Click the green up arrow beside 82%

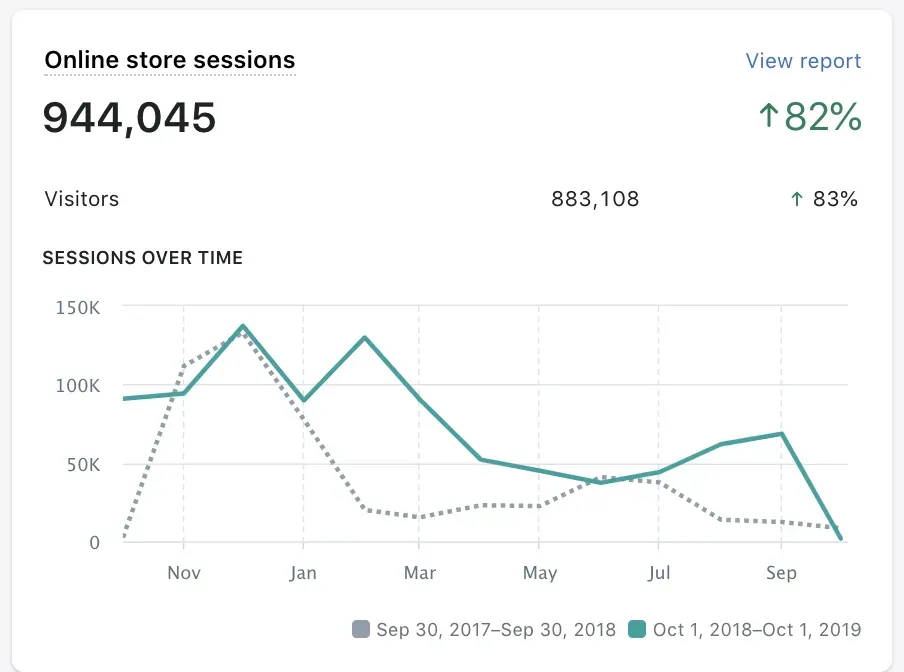(x=768, y=117)
